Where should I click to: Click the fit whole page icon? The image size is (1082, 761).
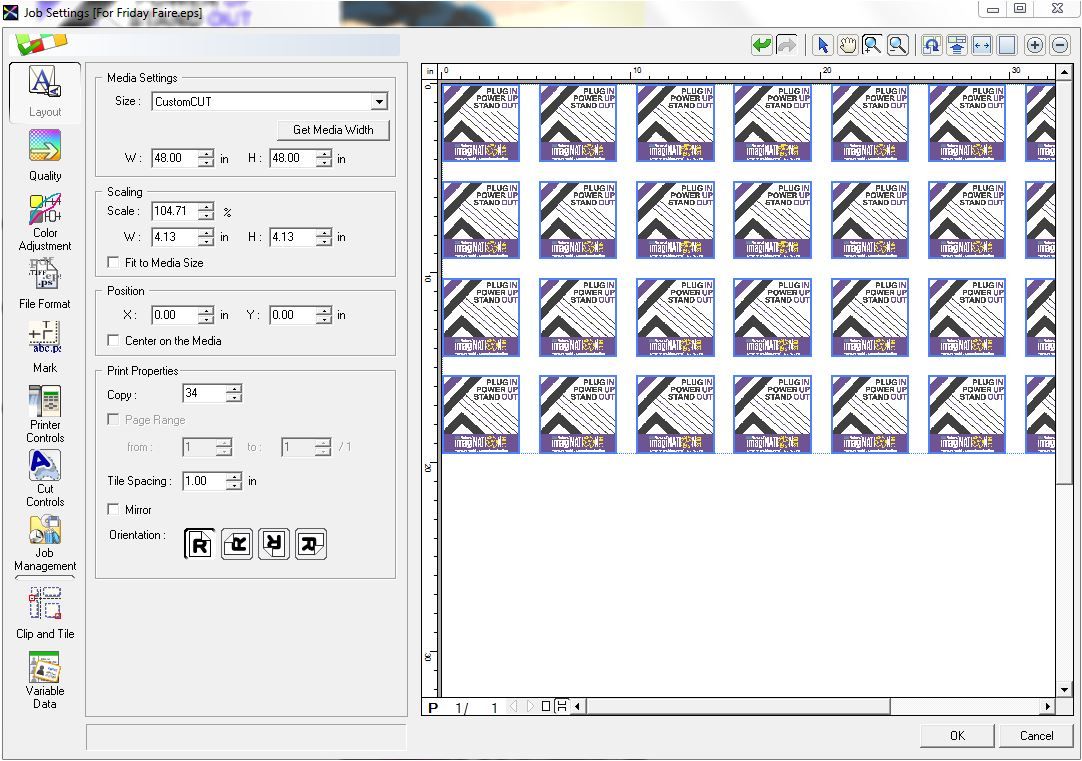click(1007, 46)
